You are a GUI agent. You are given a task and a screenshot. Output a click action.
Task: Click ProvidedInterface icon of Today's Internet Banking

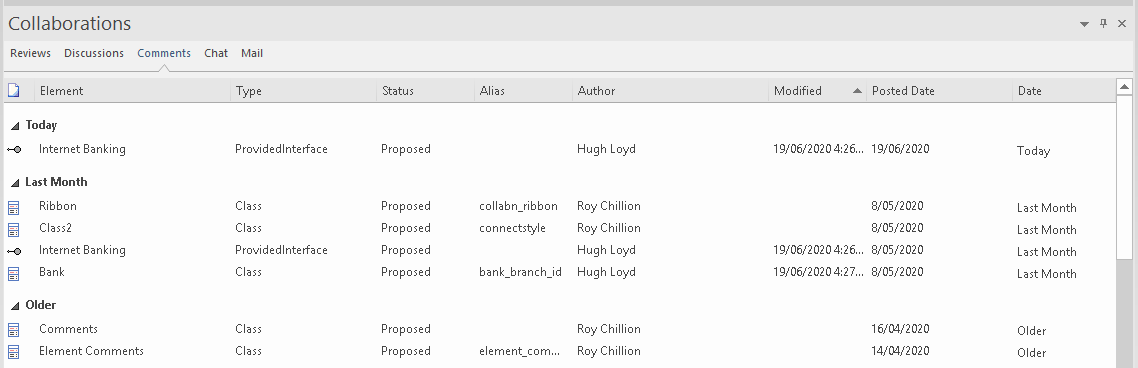14,150
